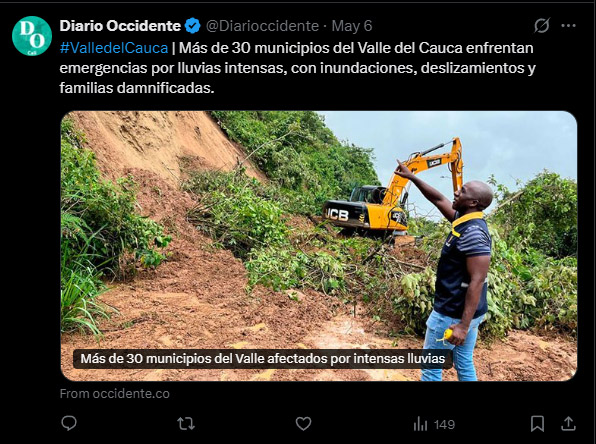Open the Diario Occidente profile avatar
The width and height of the screenshot is (596, 444).
pyautogui.click(x=32, y=36)
